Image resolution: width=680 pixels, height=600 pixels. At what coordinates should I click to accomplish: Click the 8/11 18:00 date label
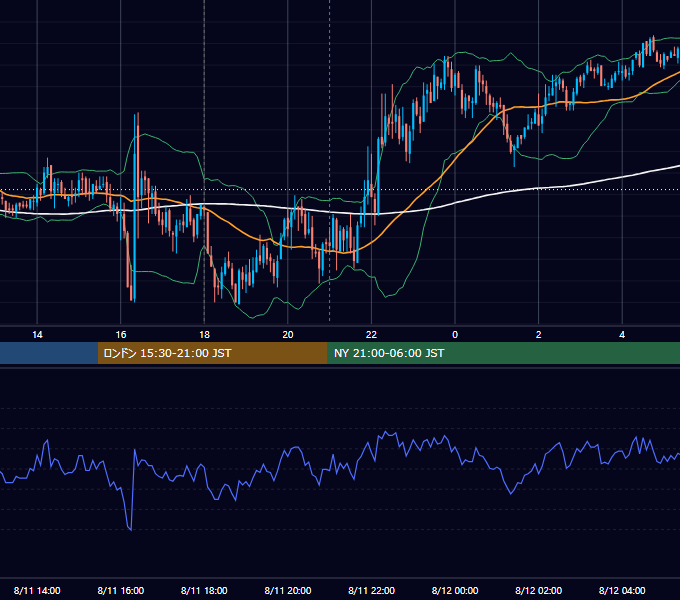[x=204, y=590]
